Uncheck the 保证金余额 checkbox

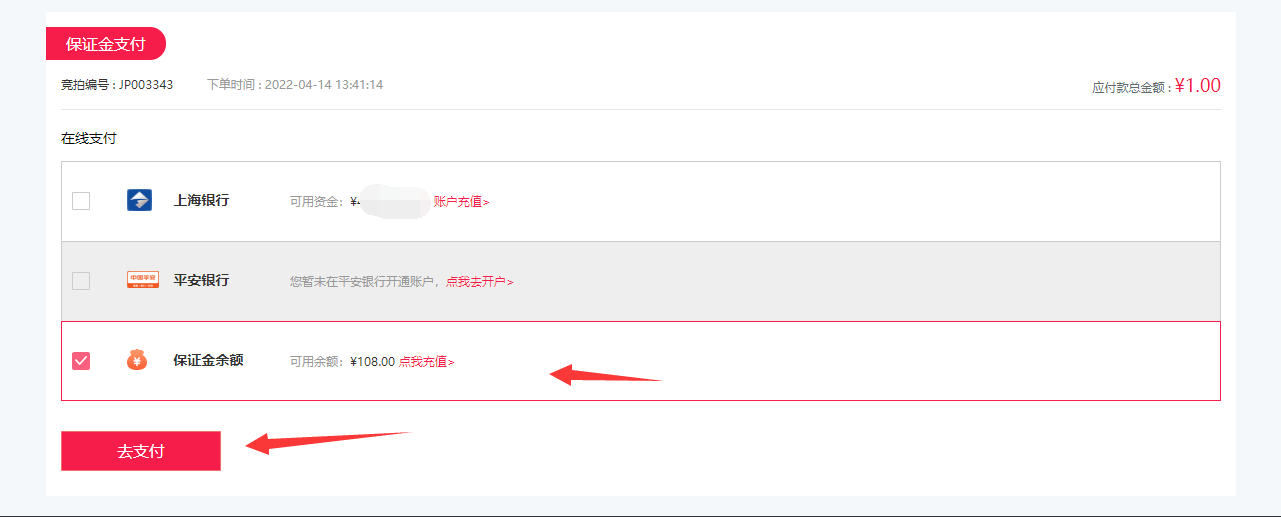point(81,361)
